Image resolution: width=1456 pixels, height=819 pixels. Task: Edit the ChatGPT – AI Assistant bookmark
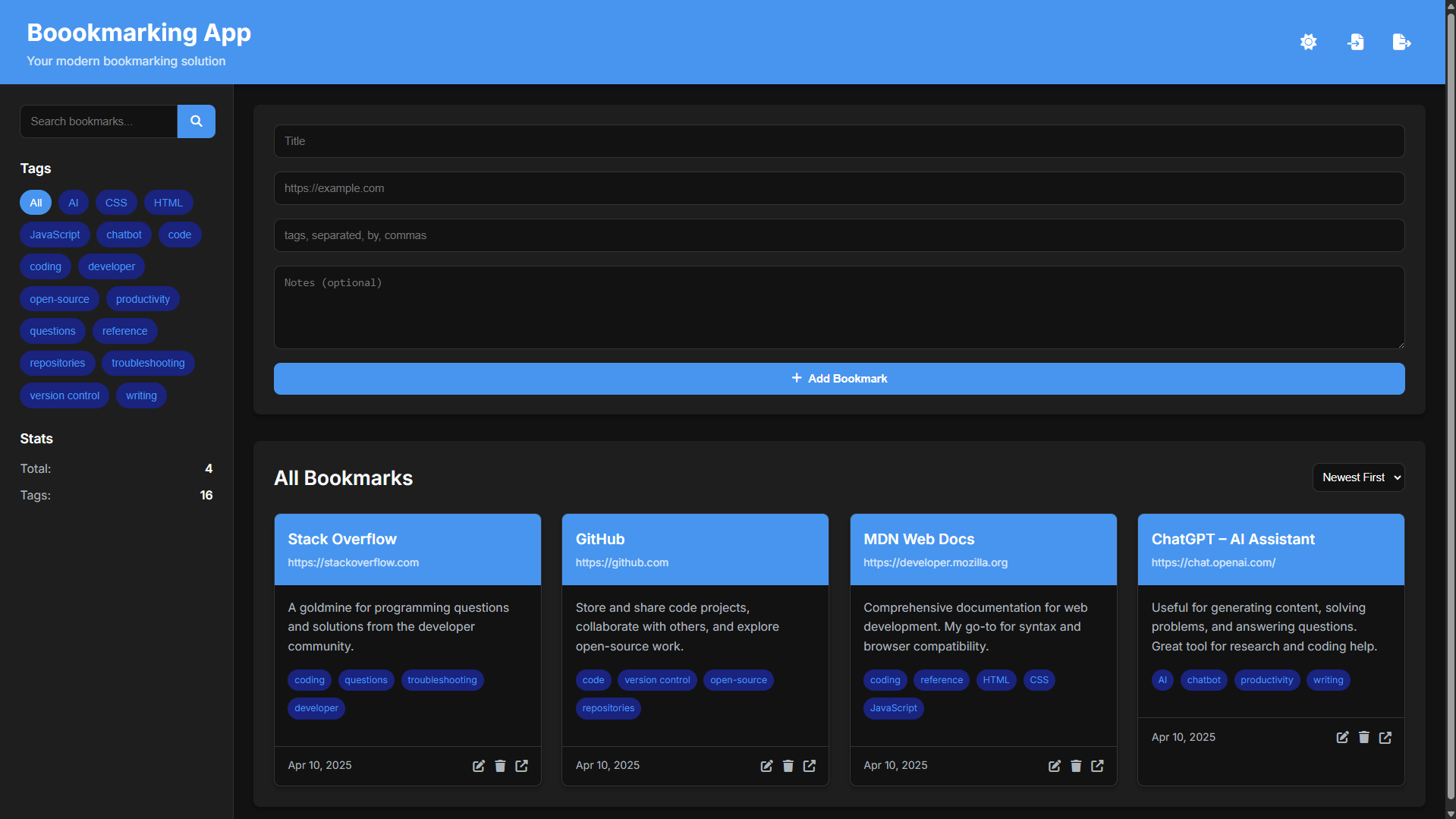[1342, 737]
